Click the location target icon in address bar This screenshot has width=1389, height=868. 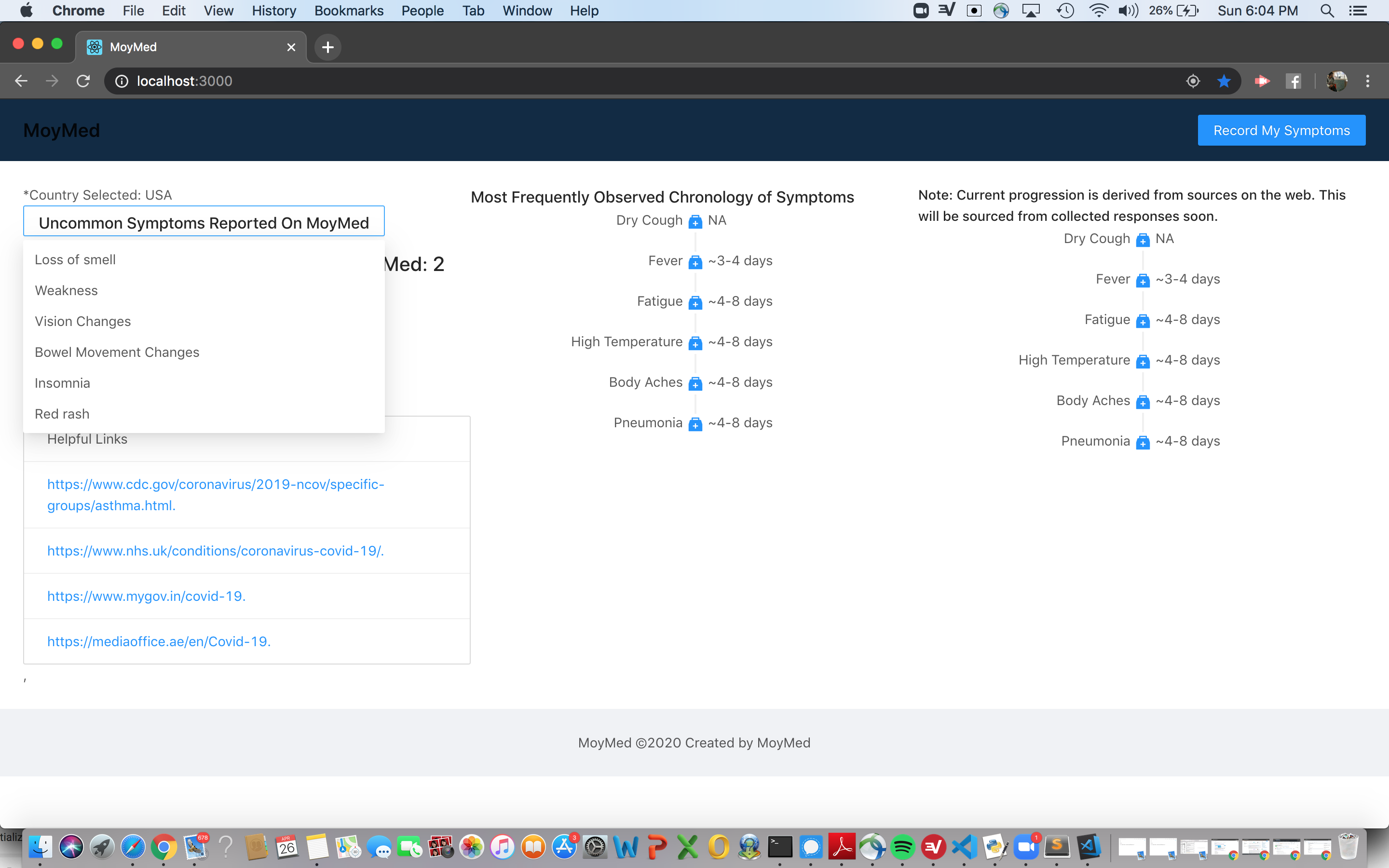coord(1193,81)
